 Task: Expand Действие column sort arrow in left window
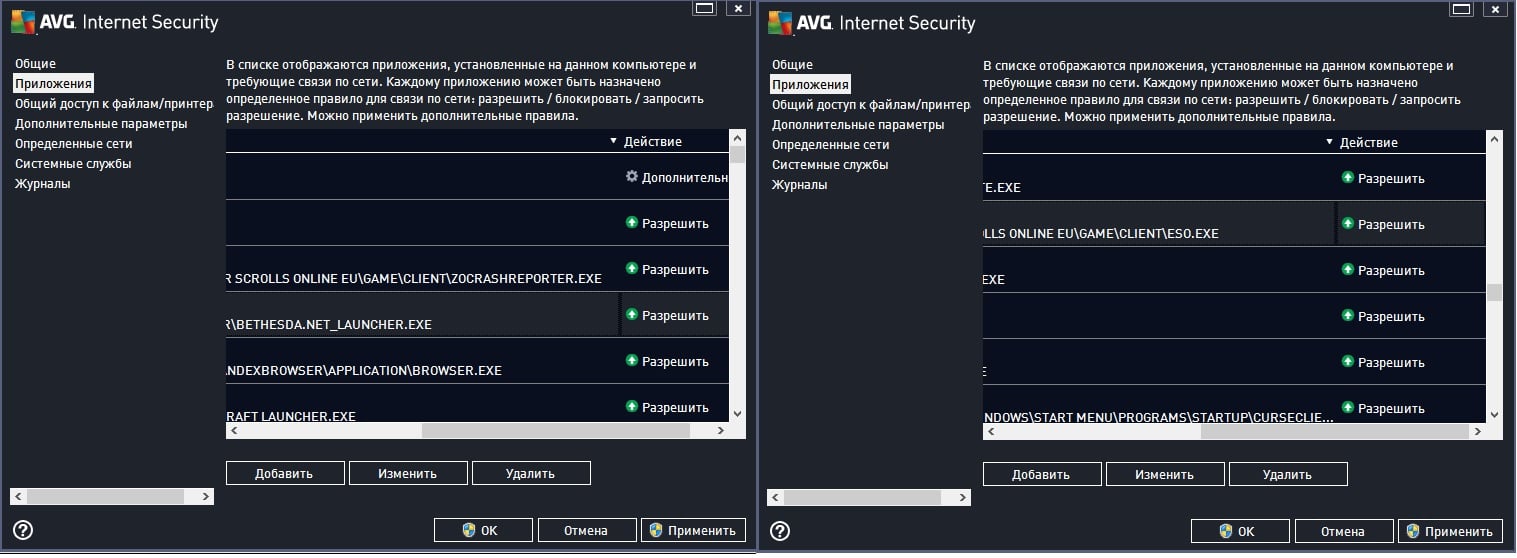[613, 142]
